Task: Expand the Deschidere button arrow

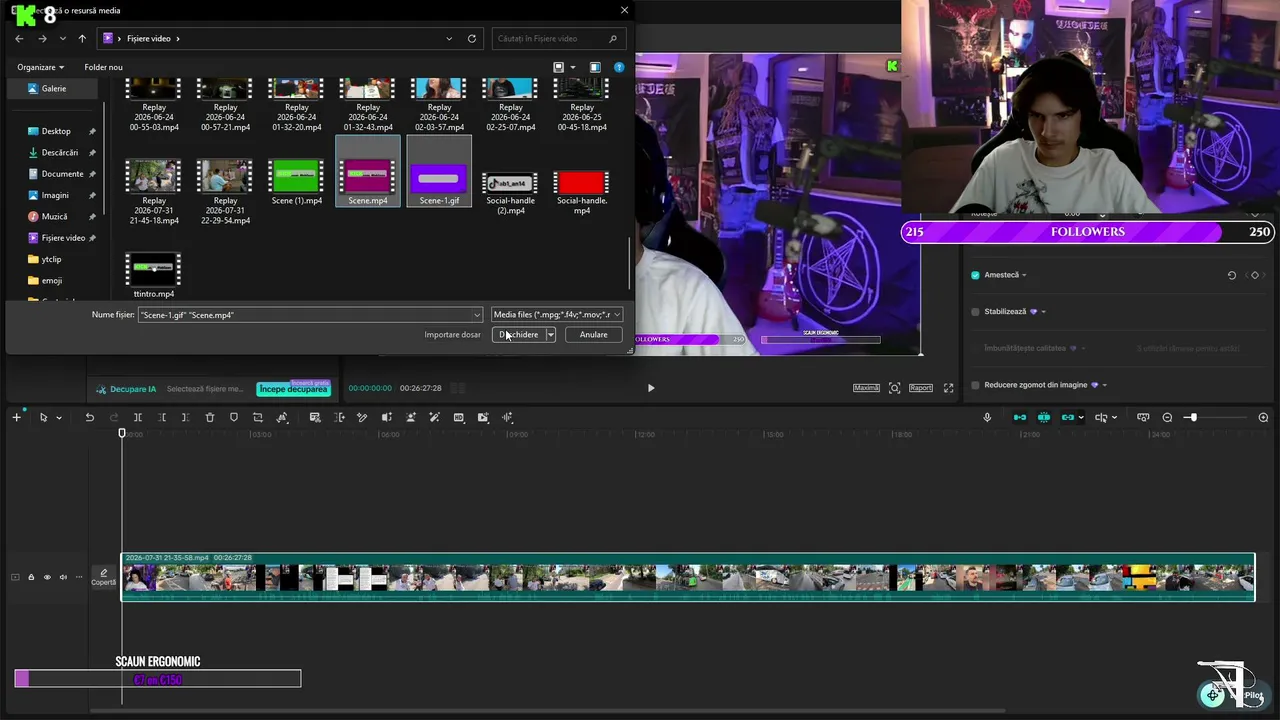Action: click(x=550, y=335)
